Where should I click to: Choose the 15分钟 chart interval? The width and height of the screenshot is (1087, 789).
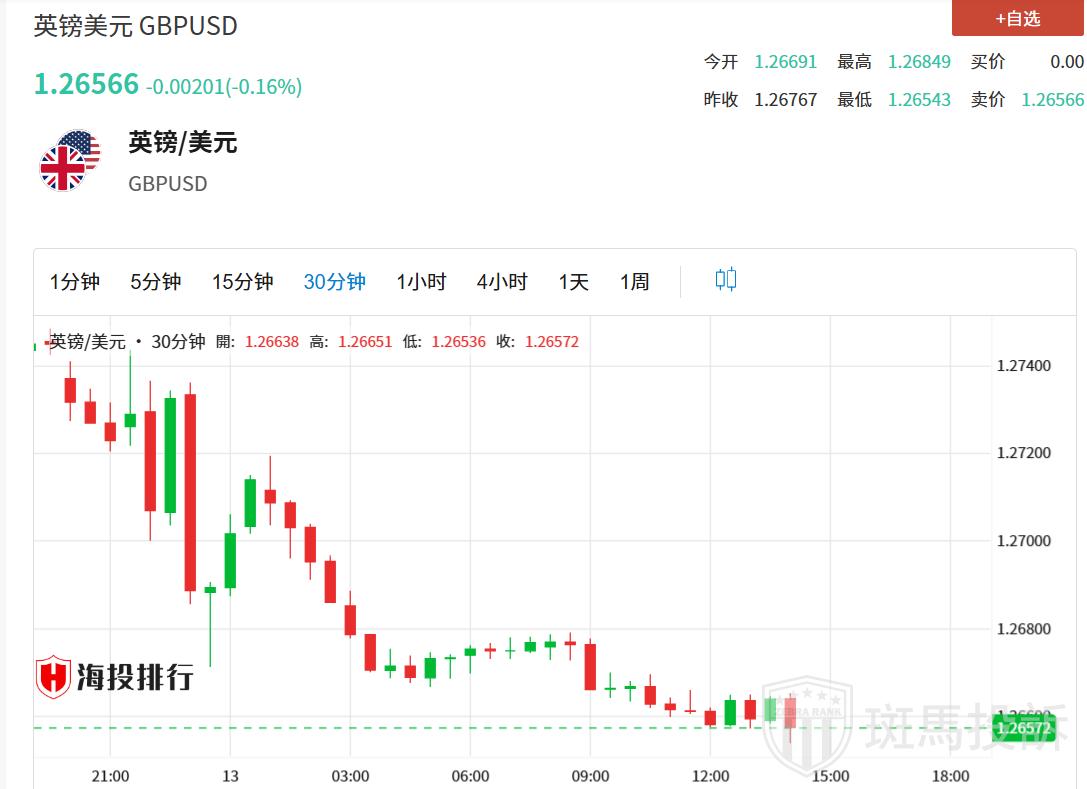[242, 282]
